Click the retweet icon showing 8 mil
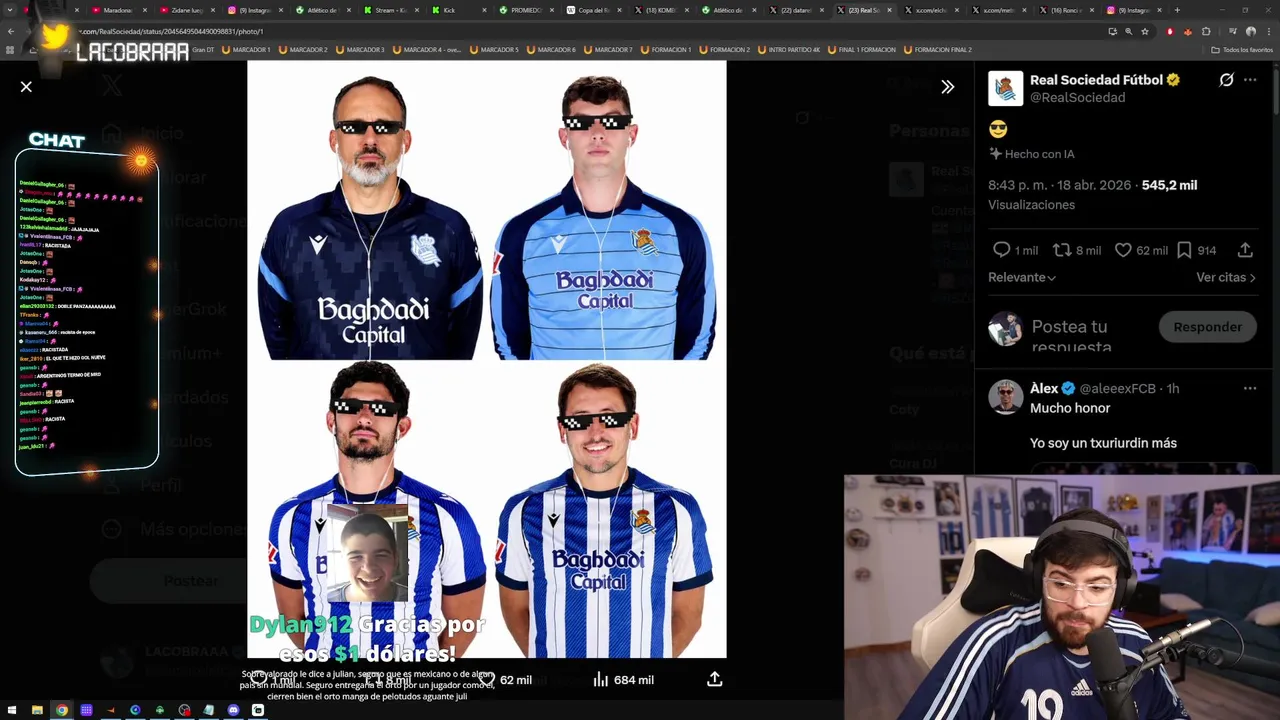The height and width of the screenshot is (720, 1280). [1061, 250]
